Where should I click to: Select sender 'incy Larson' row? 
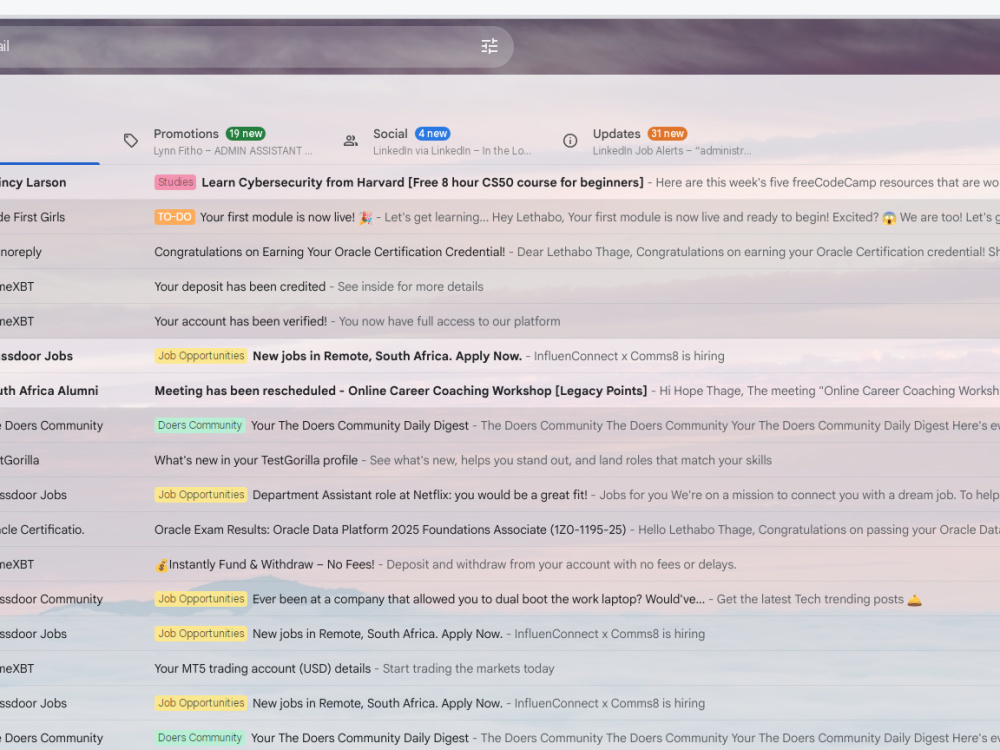(x=33, y=182)
